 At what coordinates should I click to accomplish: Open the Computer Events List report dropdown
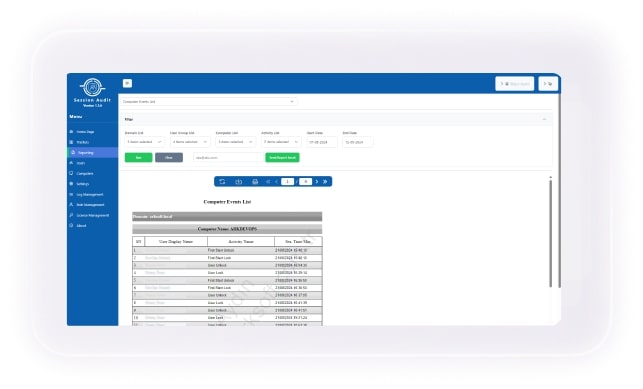pos(208,102)
